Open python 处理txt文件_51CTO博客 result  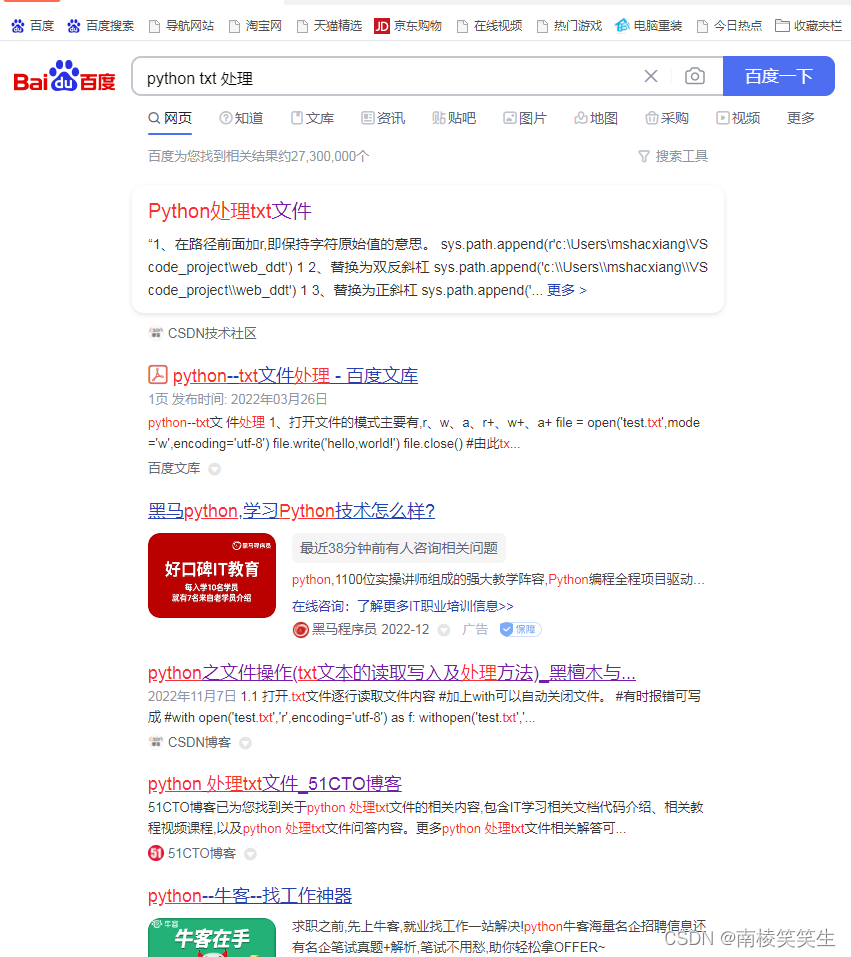[x=275, y=784]
